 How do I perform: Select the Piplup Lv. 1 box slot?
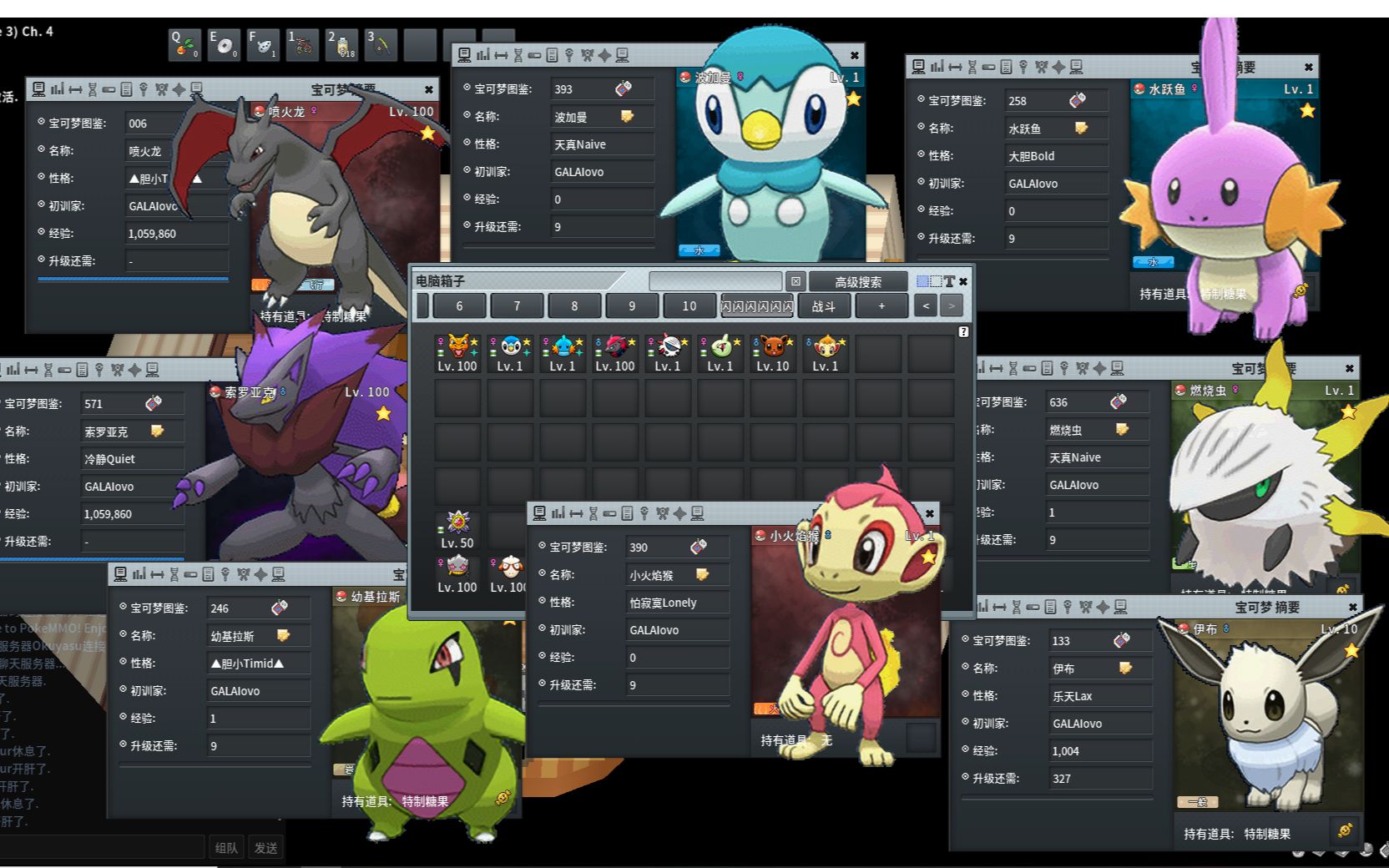tap(510, 353)
